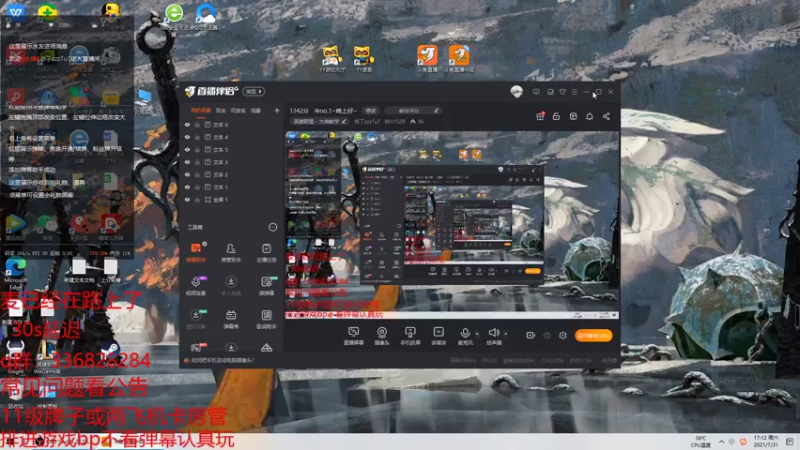Open the 房管助手 tool
800x450 pixels.
pos(231,252)
